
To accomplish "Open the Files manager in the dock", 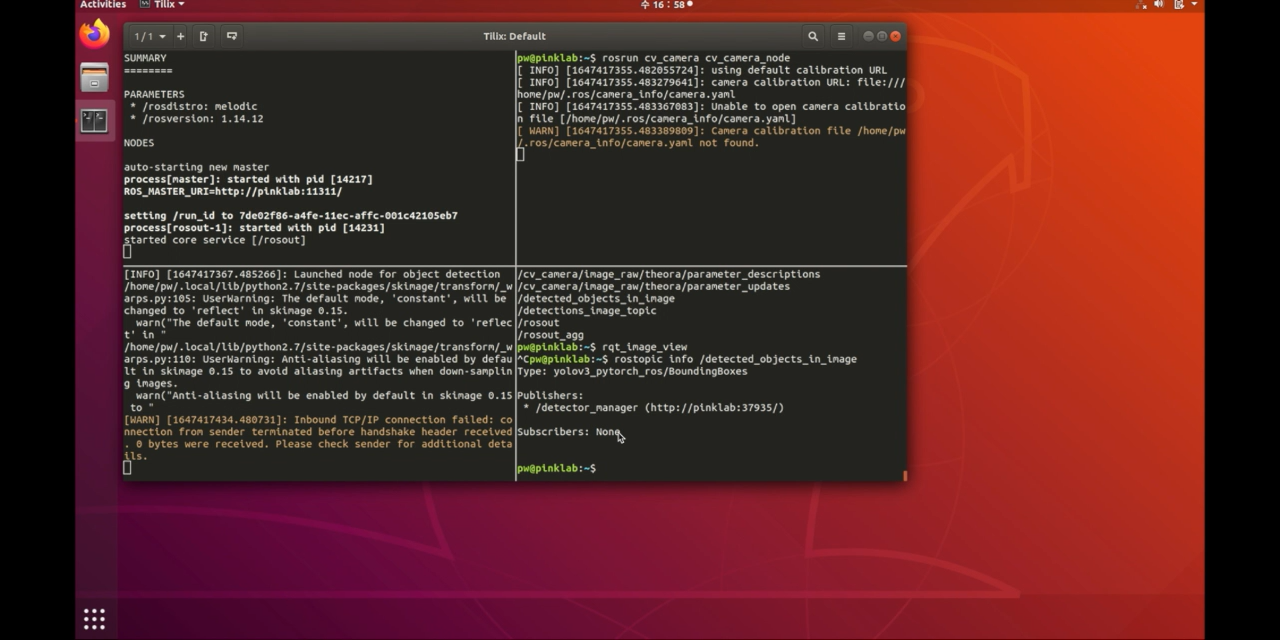I will [94, 78].
